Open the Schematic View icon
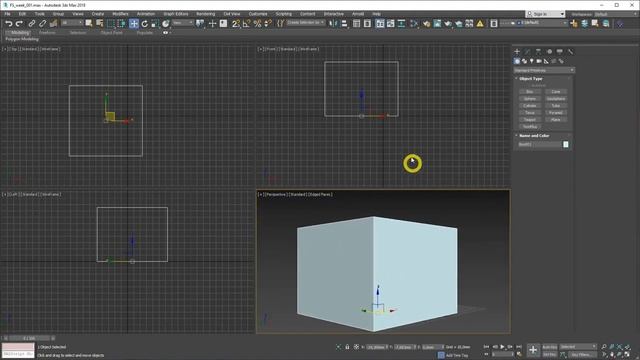 pos(402,24)
